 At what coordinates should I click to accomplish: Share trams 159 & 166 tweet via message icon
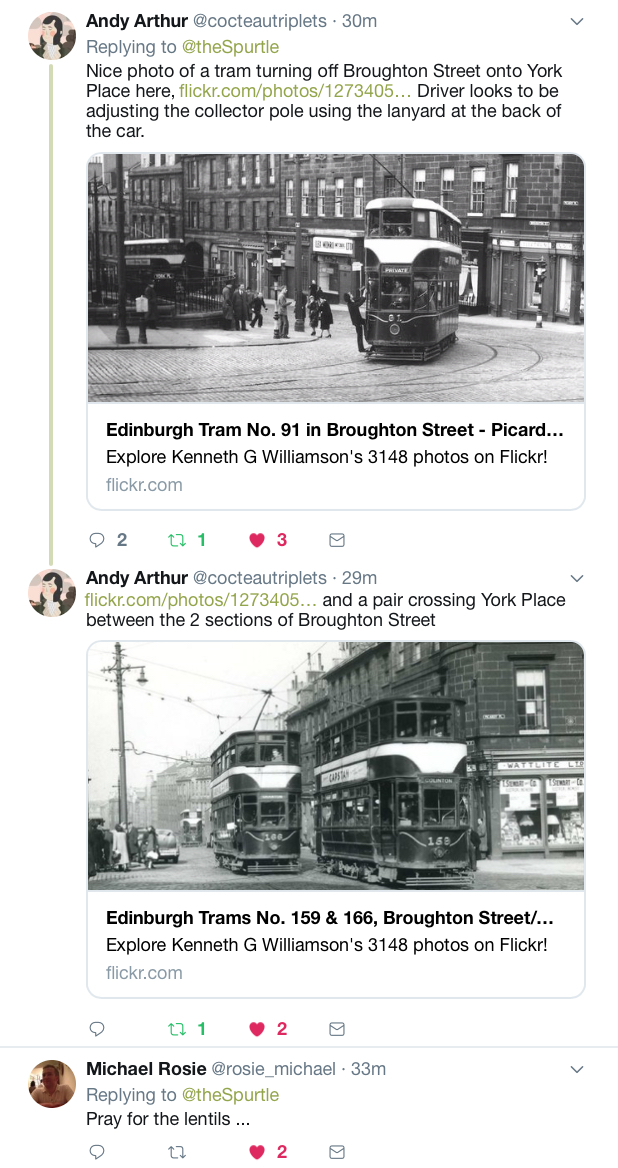pos(337,1029)
